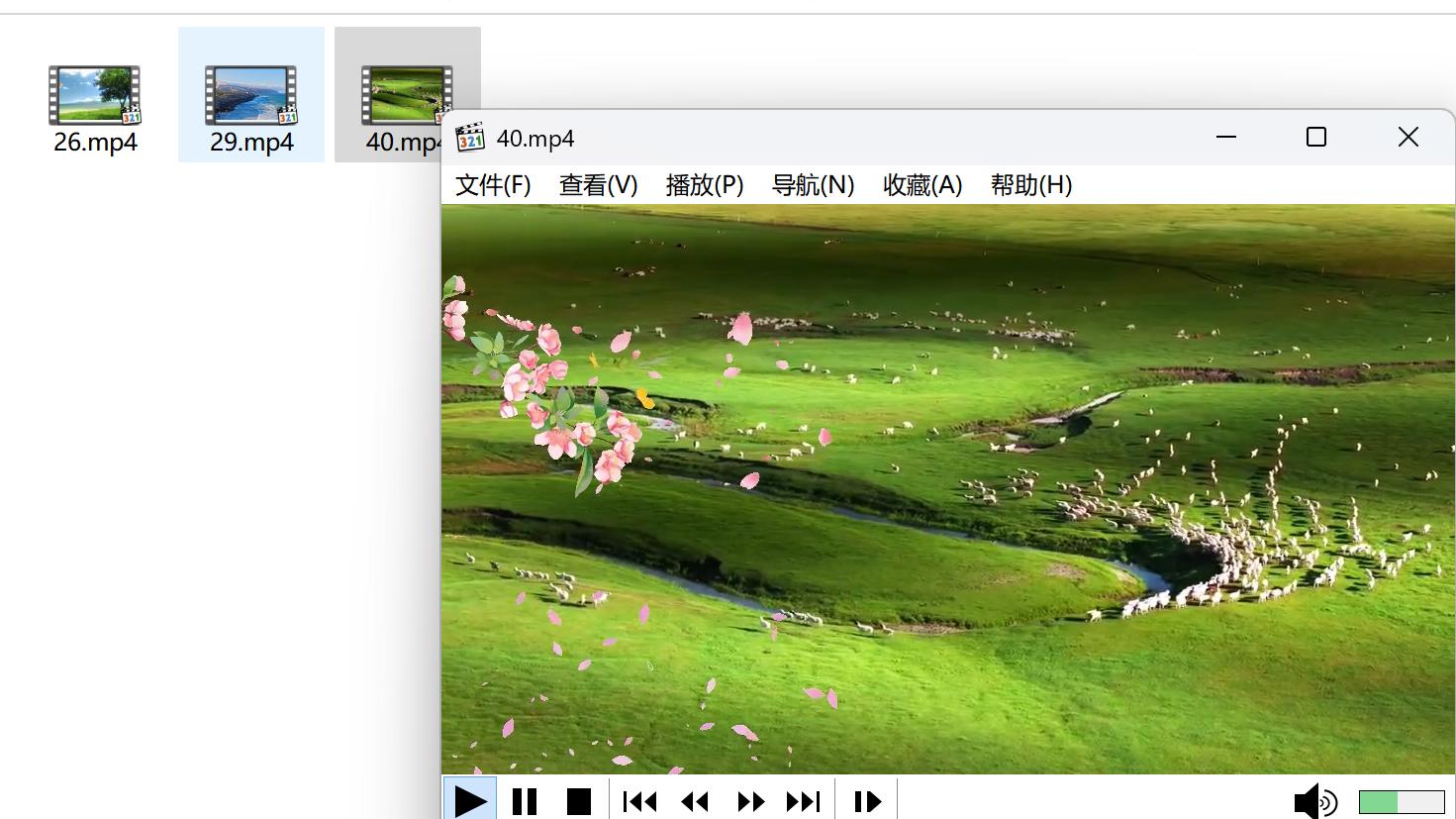
Task: Mute audio using the speaker icon
Action: [x=1315, y=801]
